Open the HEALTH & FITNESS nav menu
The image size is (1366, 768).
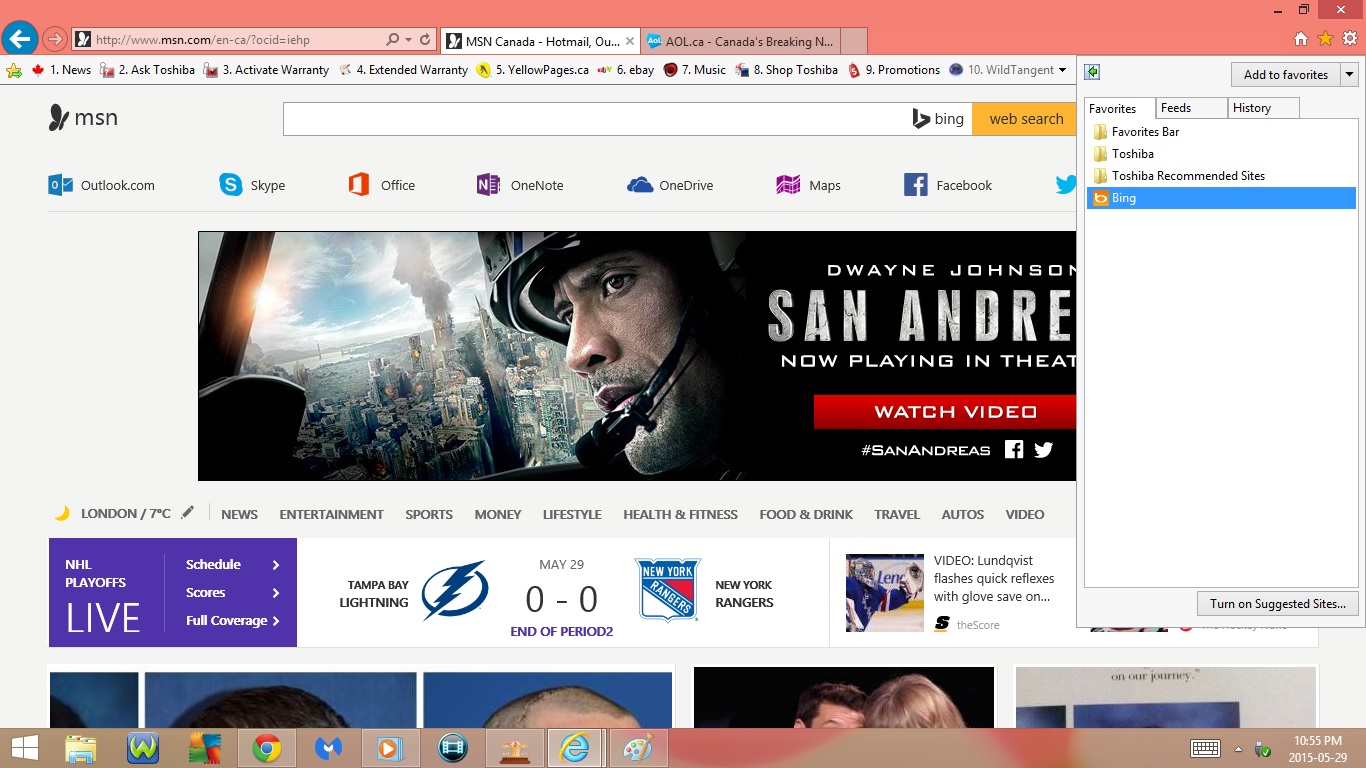(680, 514)
